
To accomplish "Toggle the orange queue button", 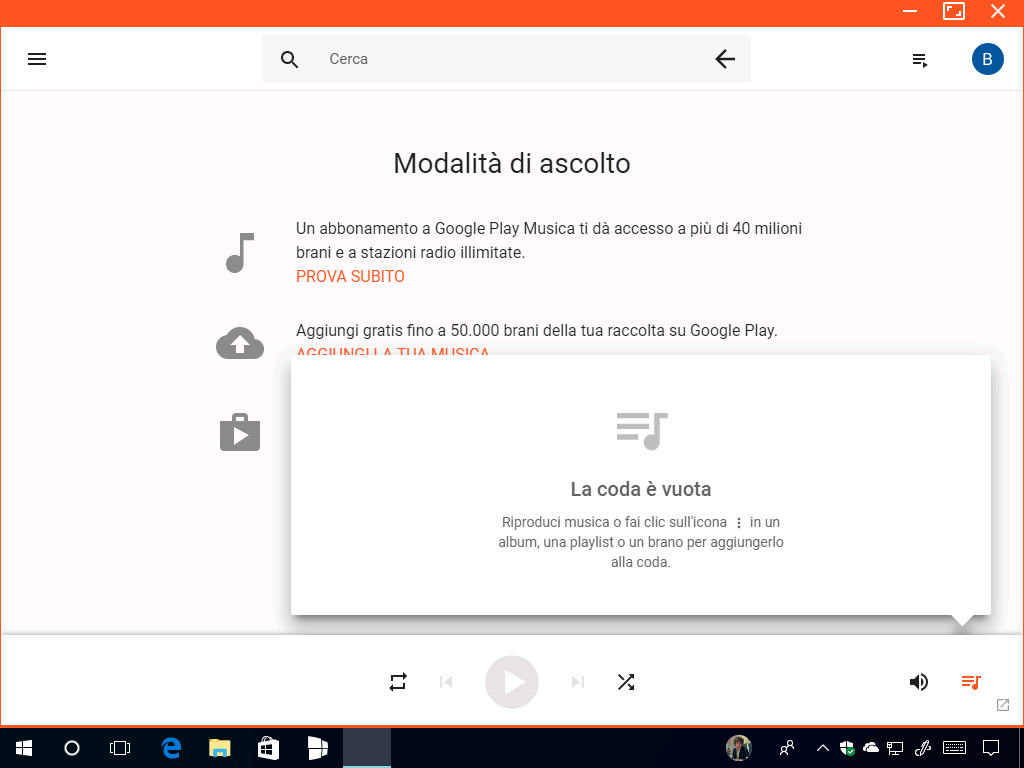I will (x=971, y=682).
